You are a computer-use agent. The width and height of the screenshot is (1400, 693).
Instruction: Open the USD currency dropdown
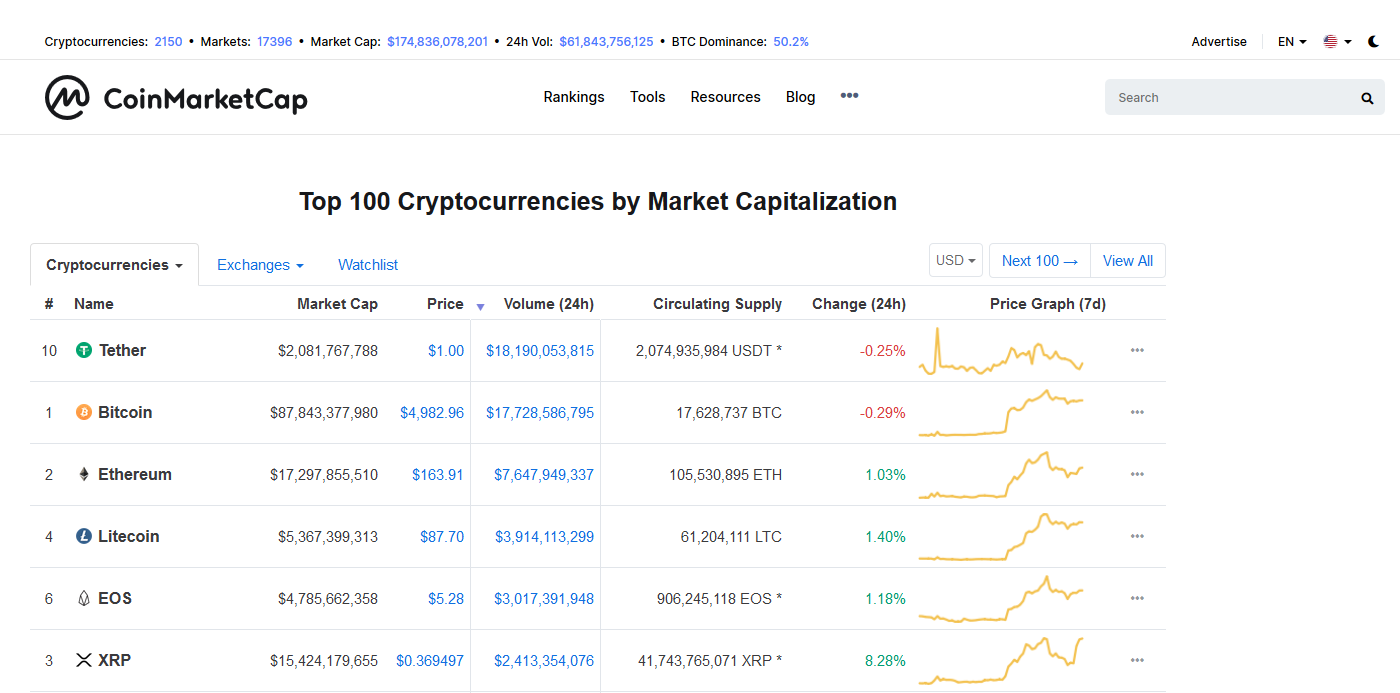(x=955, y=259)
